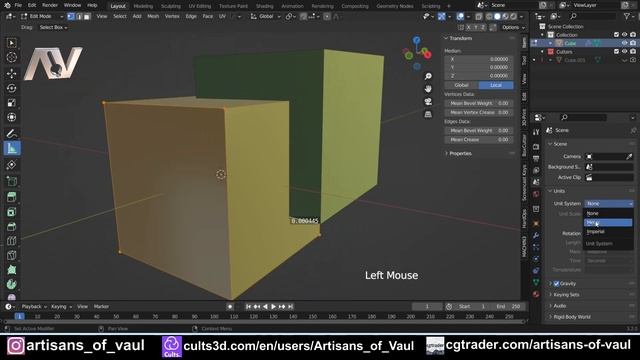Select the Select Box tool icon
The height and width of the screenshot is (360, 640).
tap(11, 42)
